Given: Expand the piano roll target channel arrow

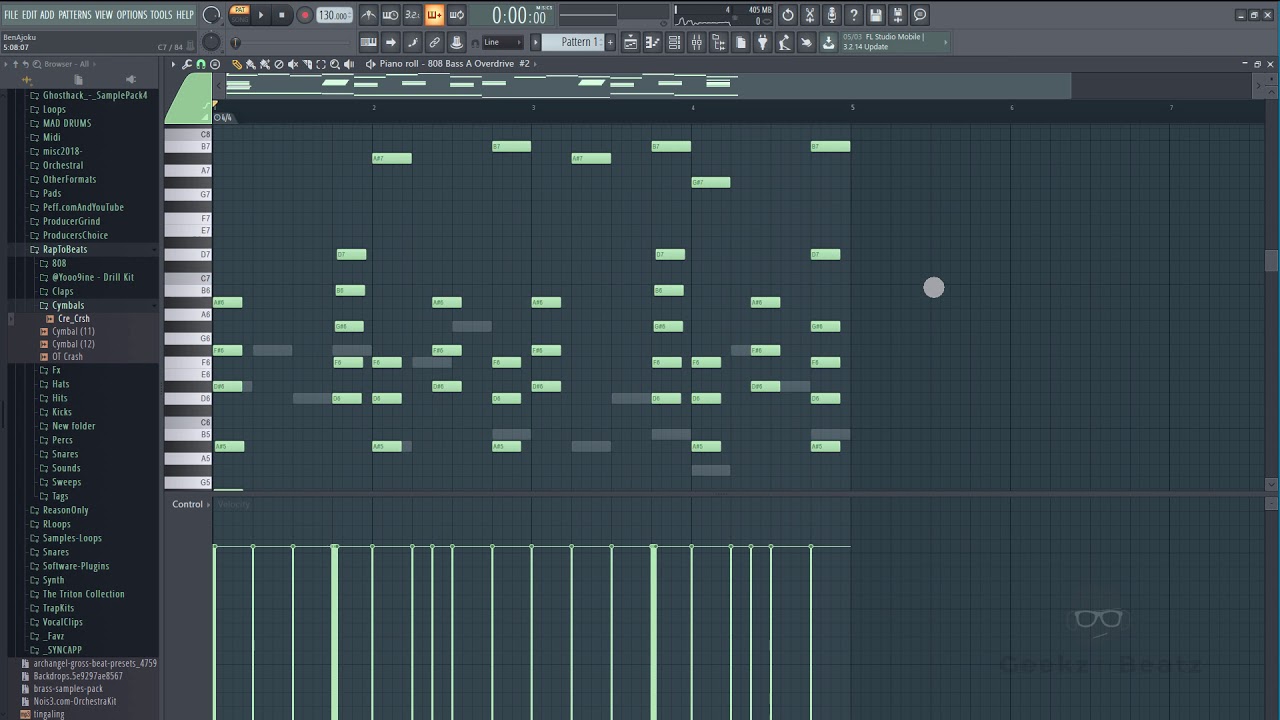Looking at the screenshot, I should click(535, 64).
